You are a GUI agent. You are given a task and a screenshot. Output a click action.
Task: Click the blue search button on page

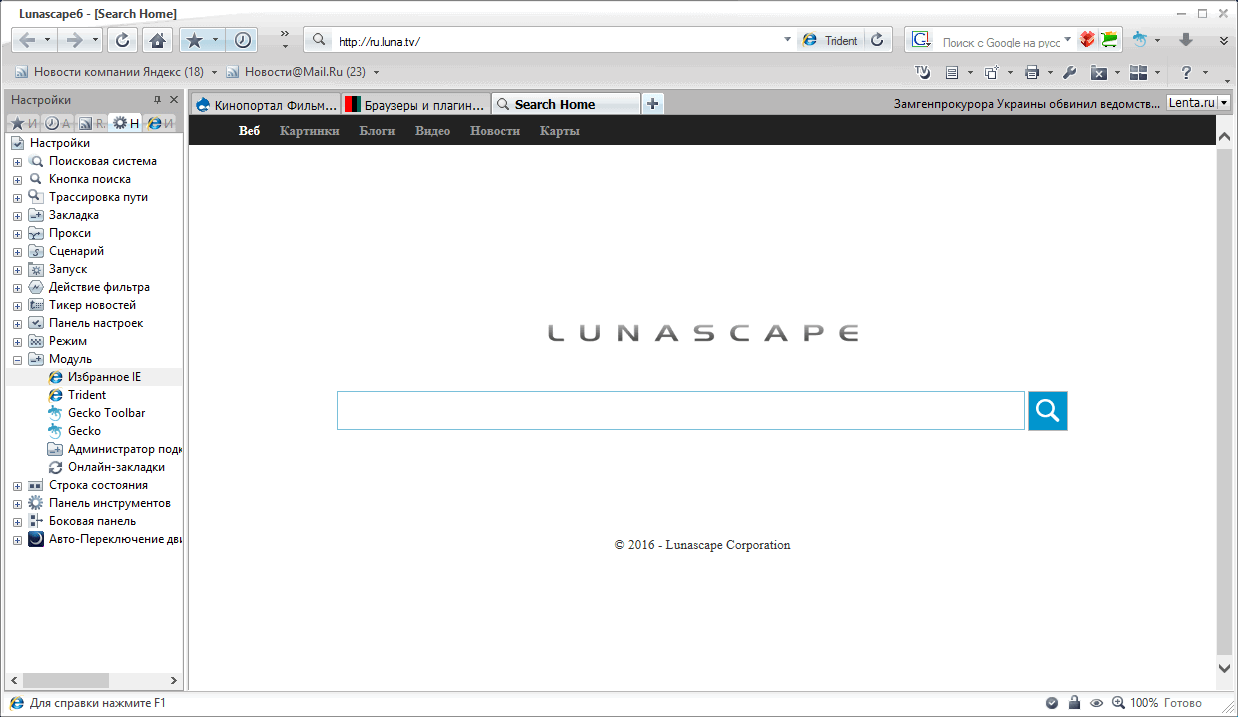pyautogui.click(x=1048, y=410)
